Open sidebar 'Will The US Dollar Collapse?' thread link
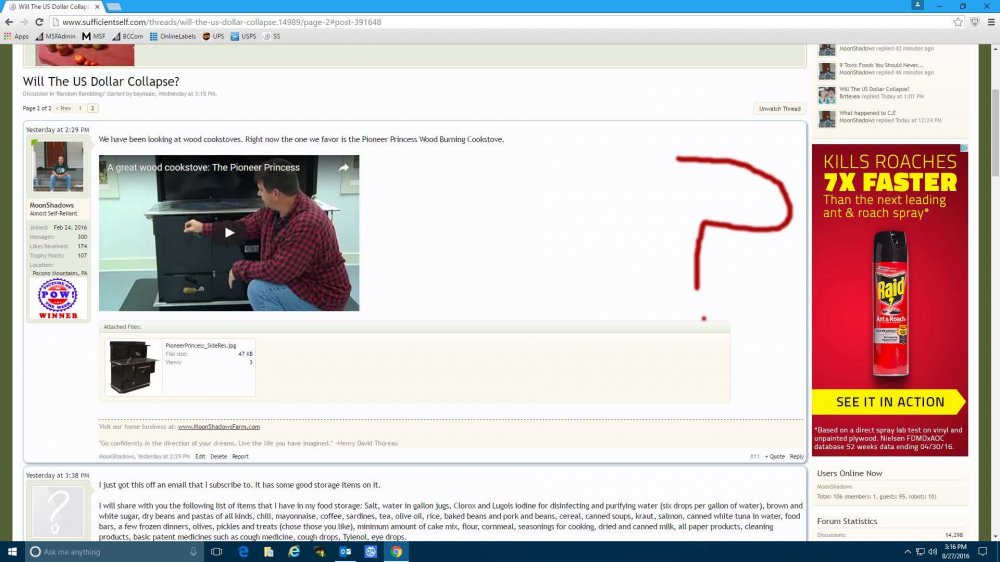 coord(874,89)
